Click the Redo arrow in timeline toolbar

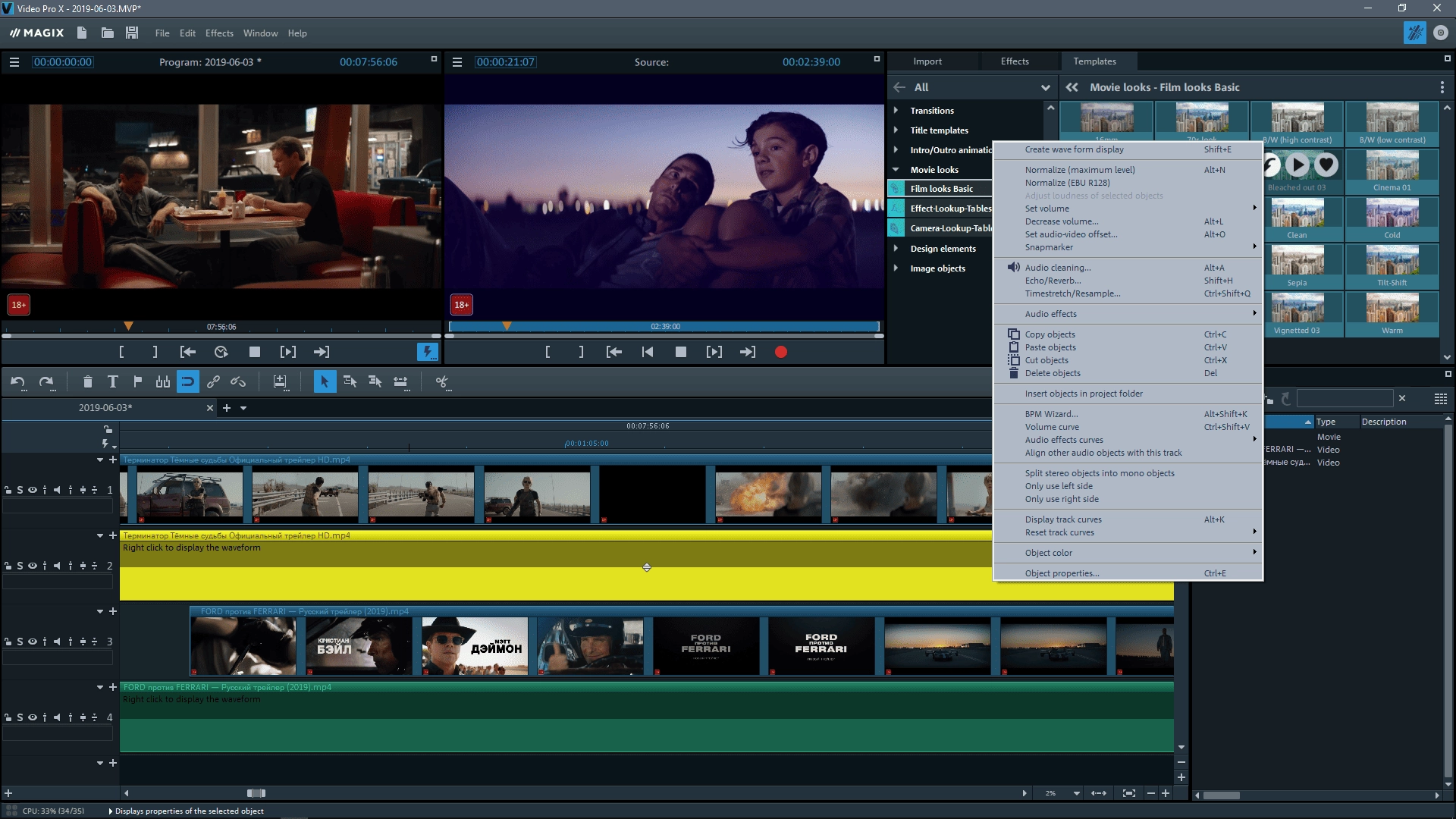[x=46, y=382]
